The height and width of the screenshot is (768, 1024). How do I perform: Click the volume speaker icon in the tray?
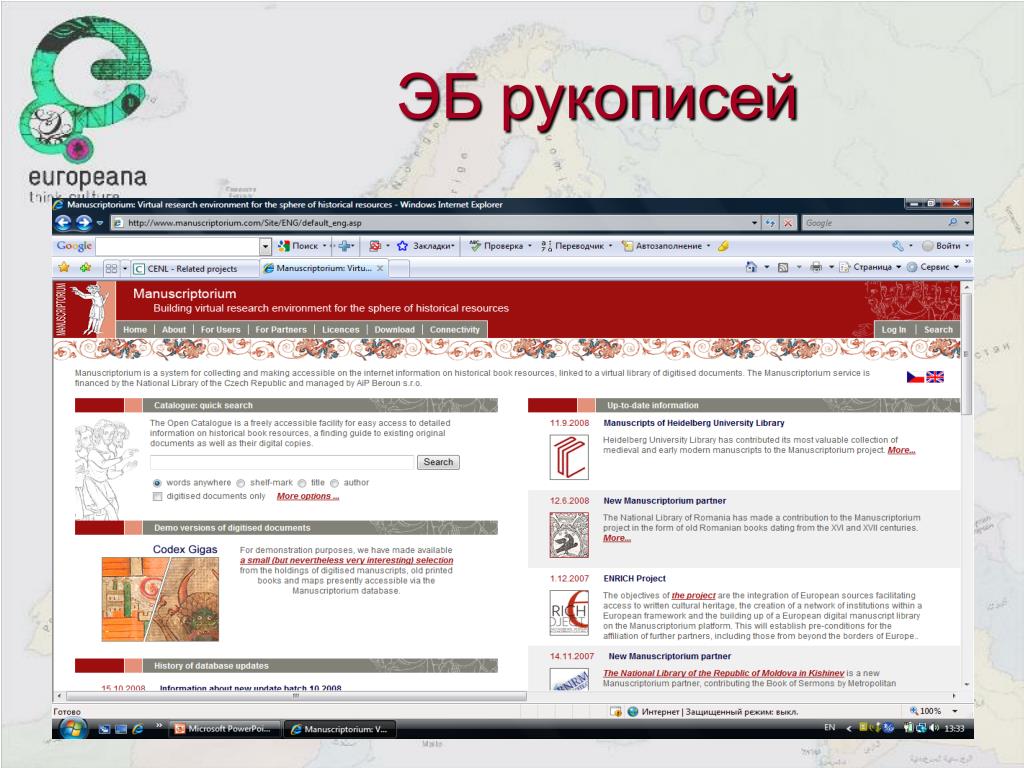(934, 728)
